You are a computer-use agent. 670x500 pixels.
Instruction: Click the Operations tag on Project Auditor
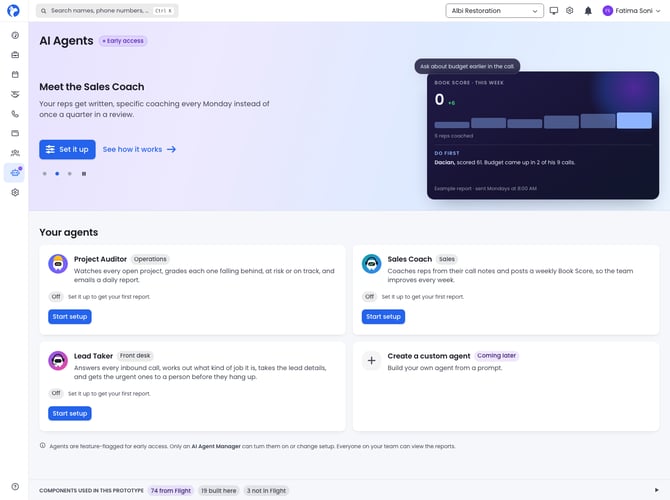coord(150,259)
